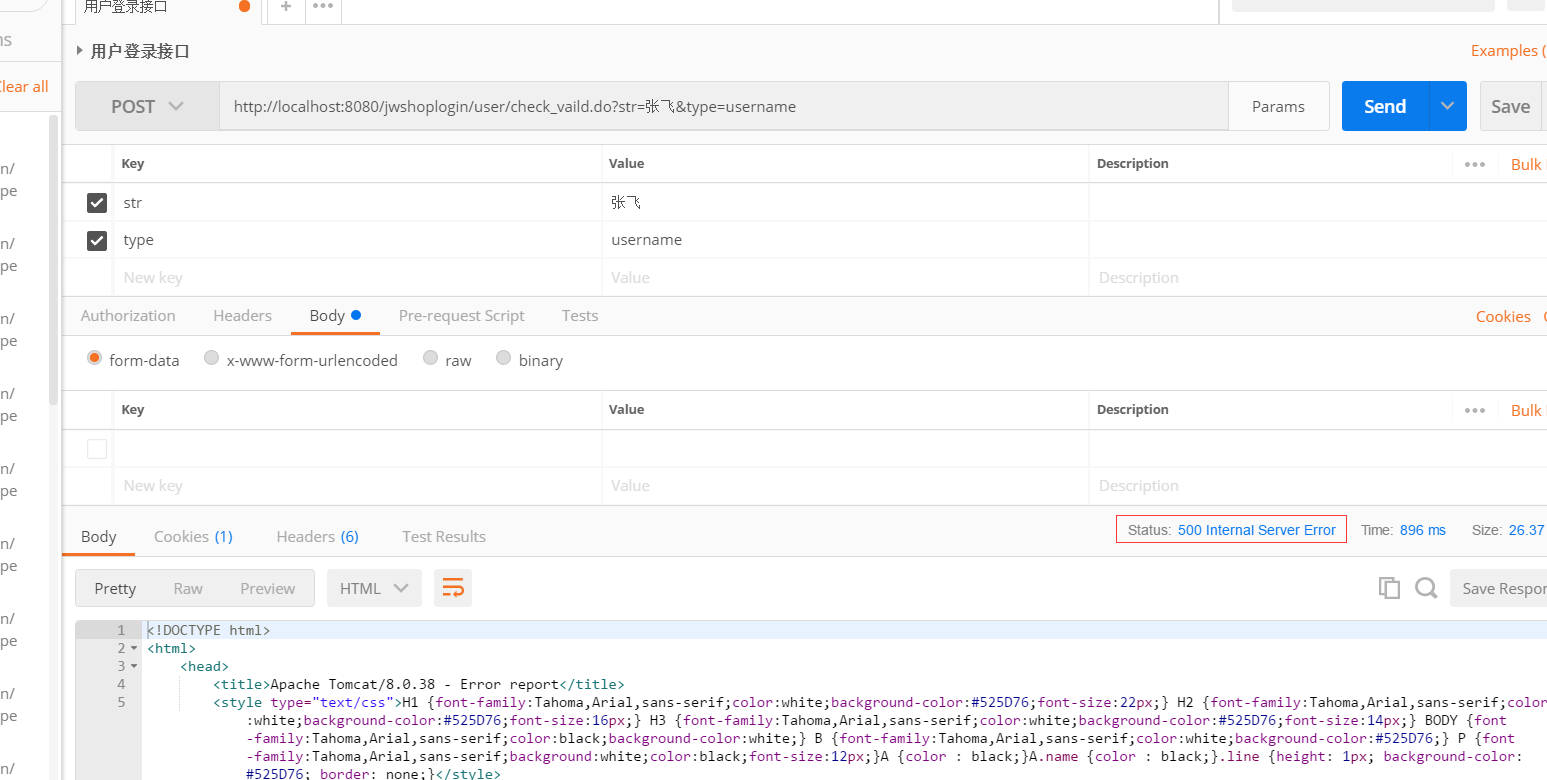Uncheck the type parameter

point(96,240)
